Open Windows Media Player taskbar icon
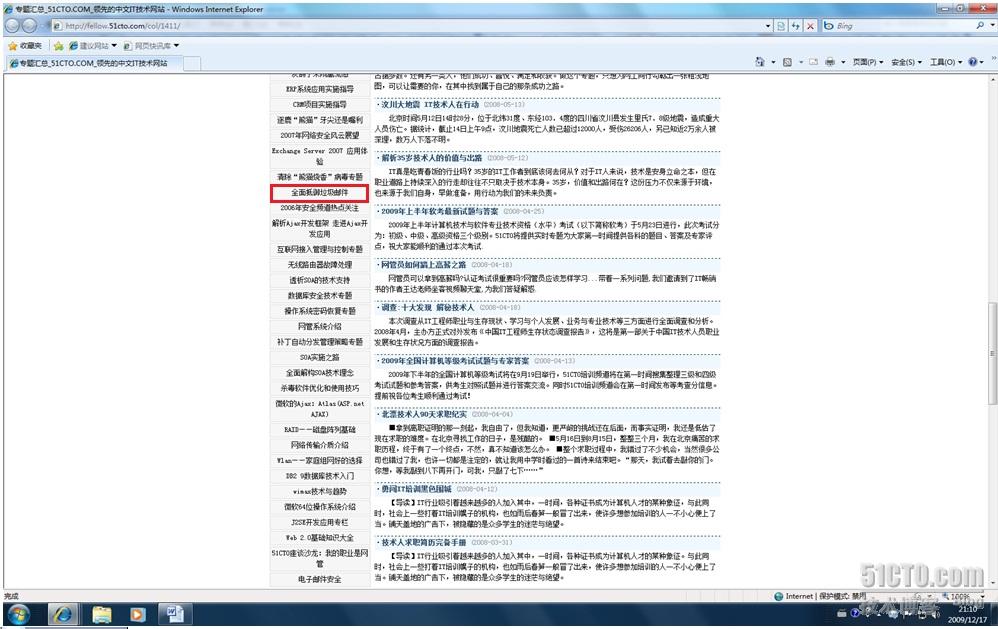The width and height of the screenshot is (998, 629). pos(137,614)
